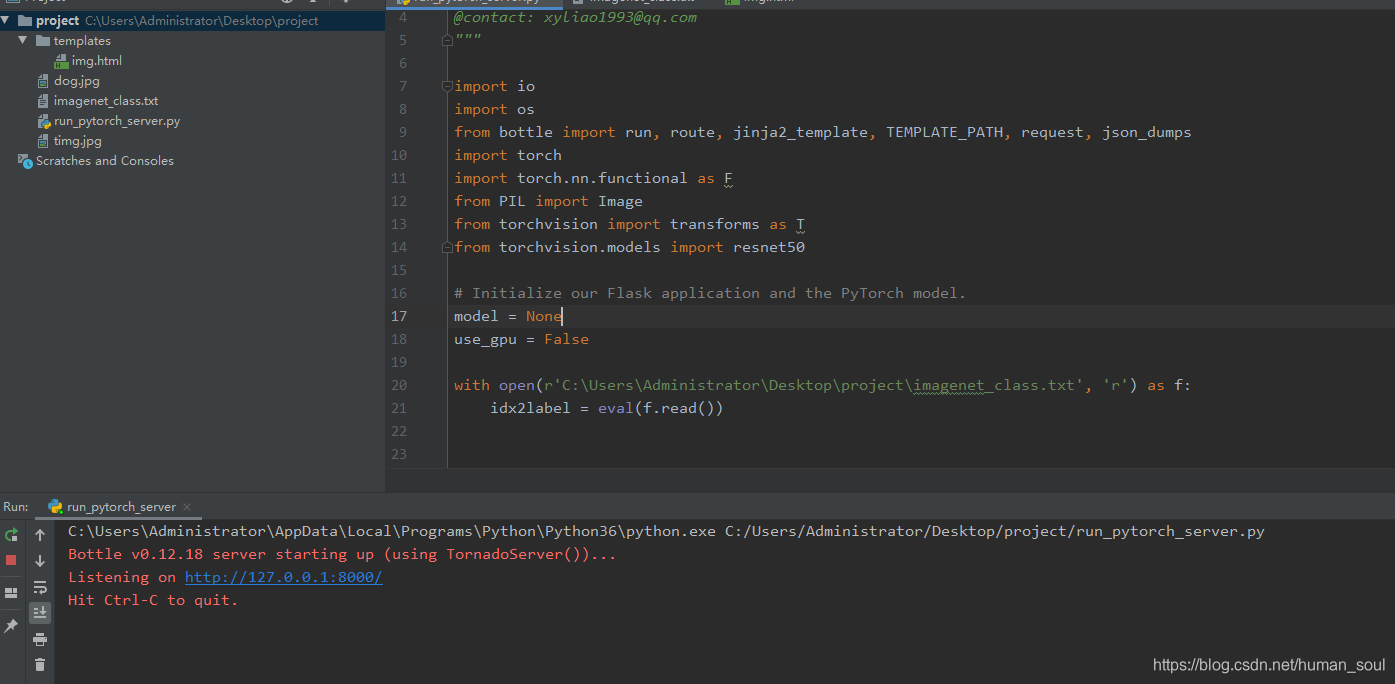Screen dimensions: 1395x684
Task: Click 'from bottle import run' line
Action: [x=822, y=132]
